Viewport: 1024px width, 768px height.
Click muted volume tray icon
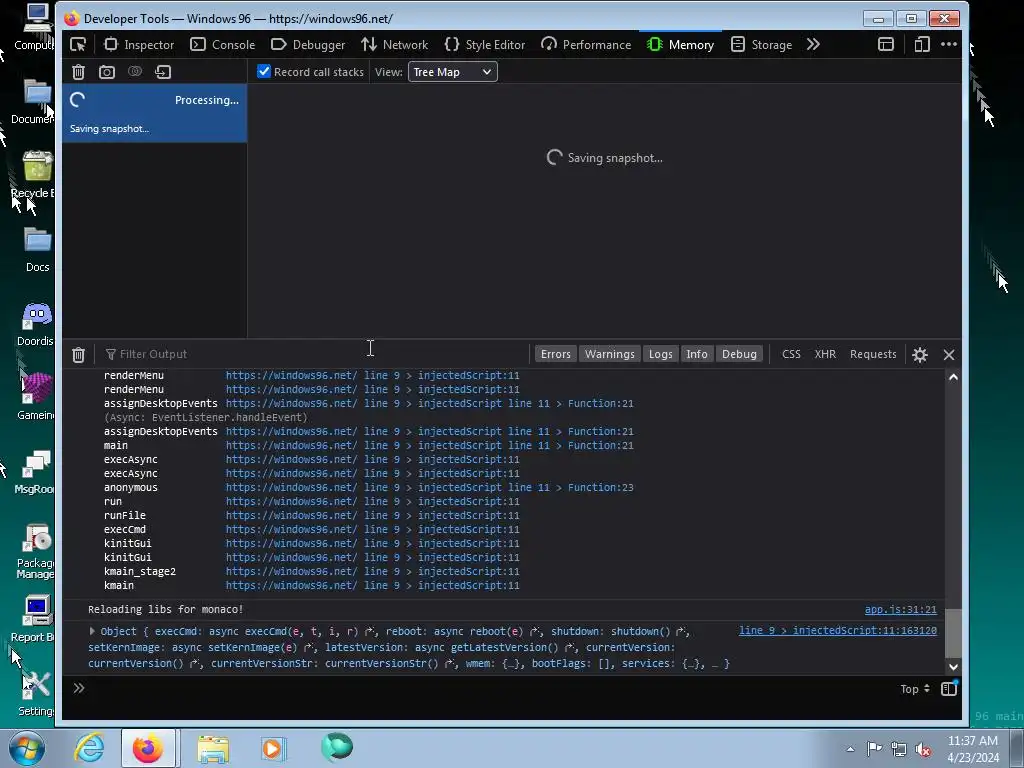pos(922,749)
